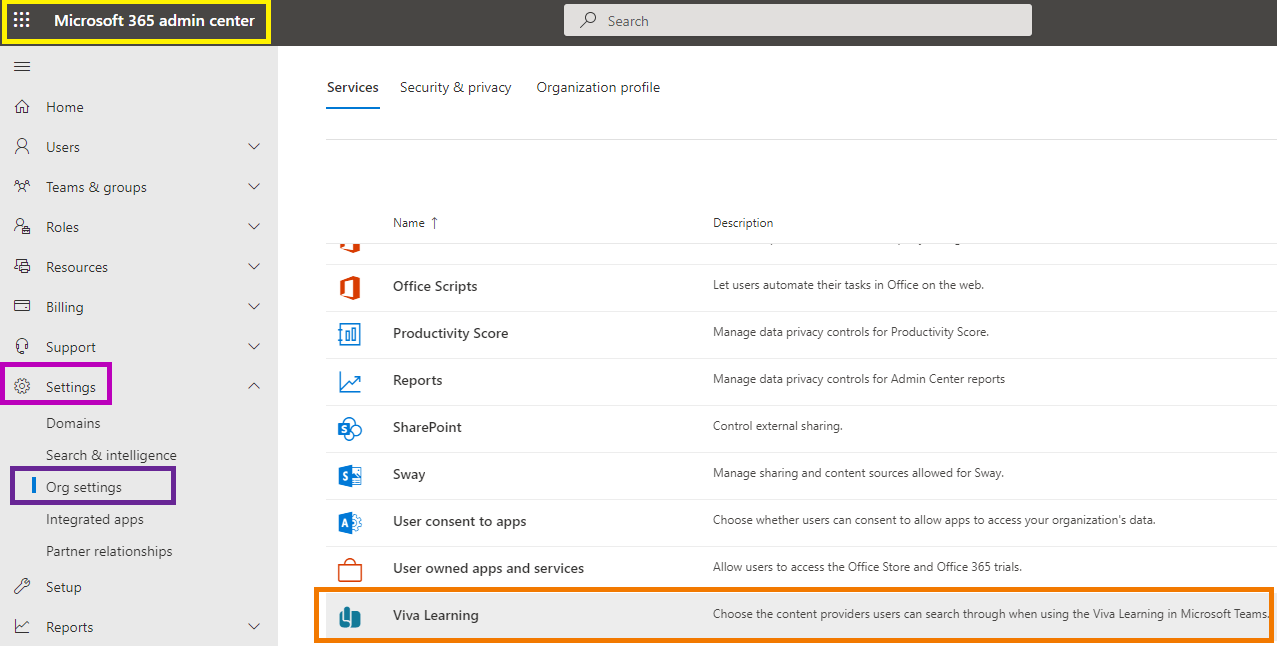
Task: Open User consent to apps service name
Action: pyautogui.click(x=459, y=521)
